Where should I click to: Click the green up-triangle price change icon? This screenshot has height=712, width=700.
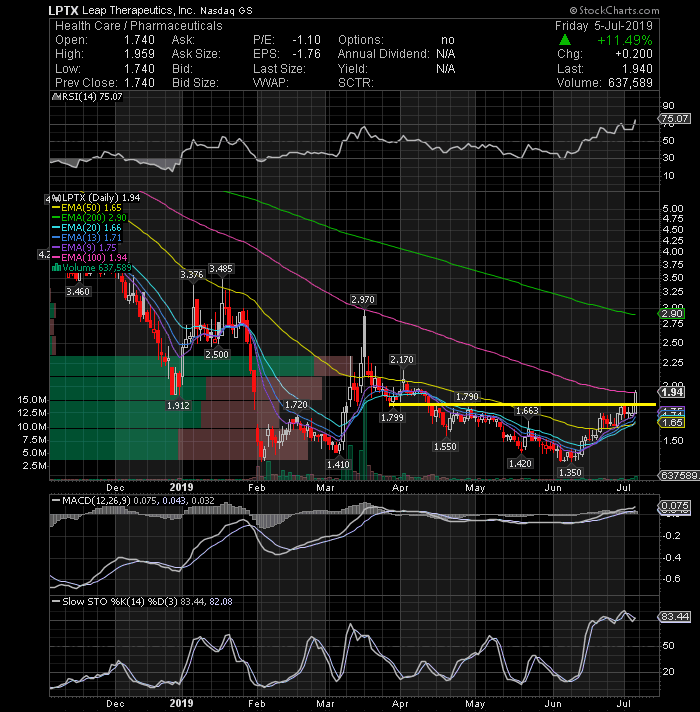pyautogui.click(x=564, y=40)
